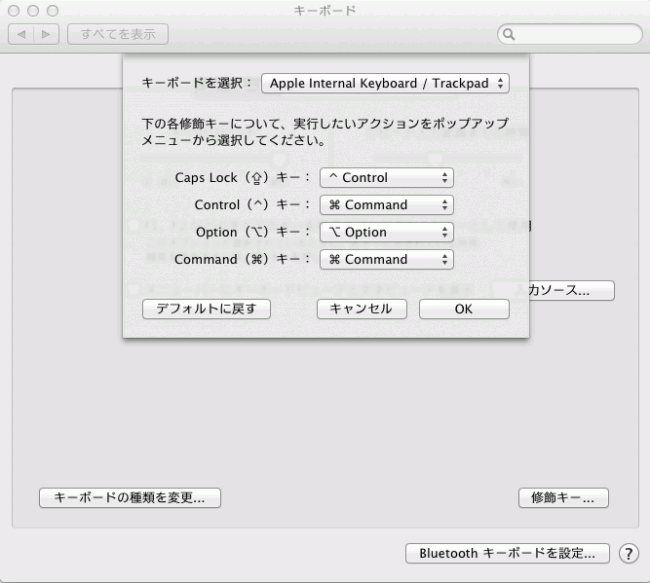Click the window zoom button
This screenshot has width=650, height=583.
pos(53,11)
